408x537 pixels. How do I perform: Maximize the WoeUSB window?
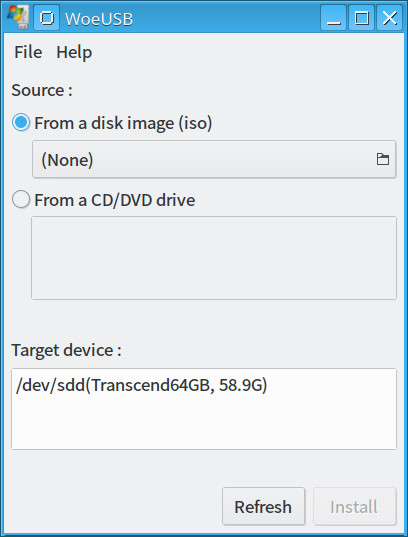coord(361,18)
